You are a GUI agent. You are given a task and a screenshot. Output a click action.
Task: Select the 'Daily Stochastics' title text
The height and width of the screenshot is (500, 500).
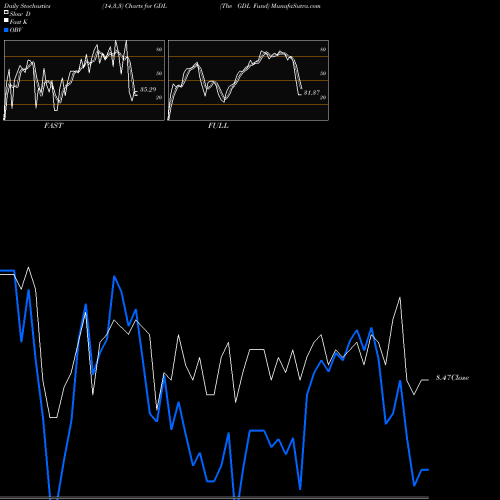[27, 6]
